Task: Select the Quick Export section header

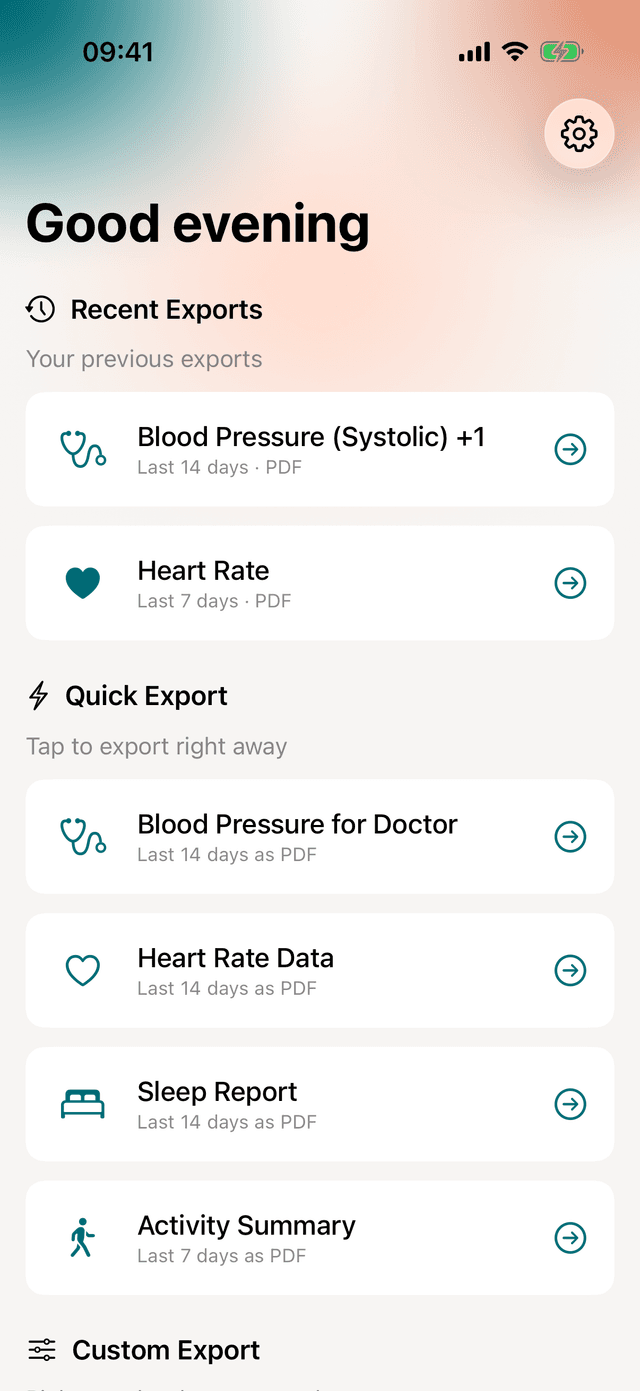Action: click(146, 695)
